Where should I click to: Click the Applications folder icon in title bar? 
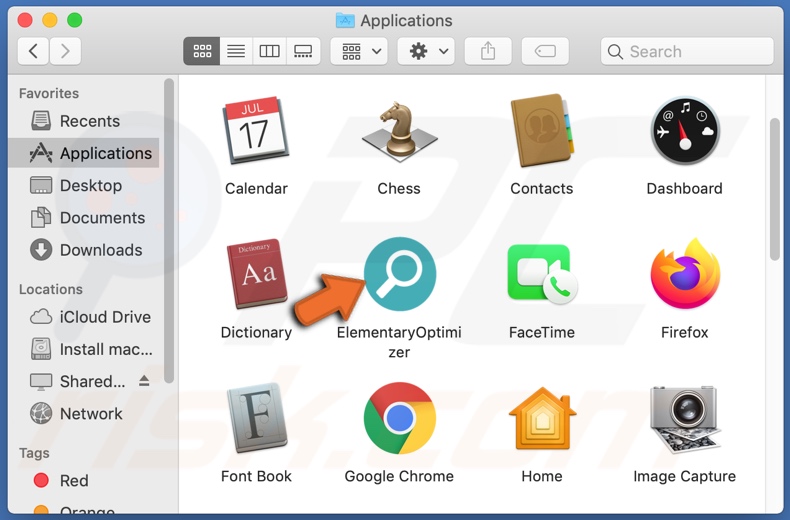[345, 20]
